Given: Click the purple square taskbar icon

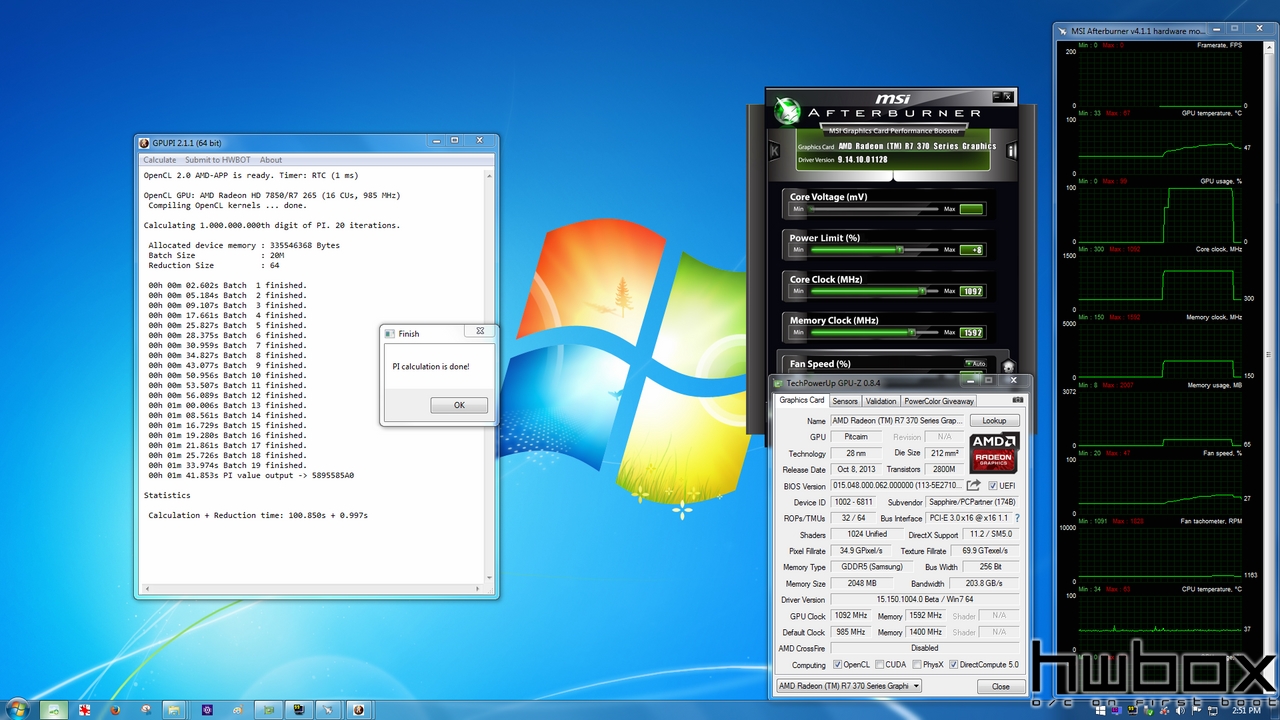Looking at the screenshot, I should (207, 710).
